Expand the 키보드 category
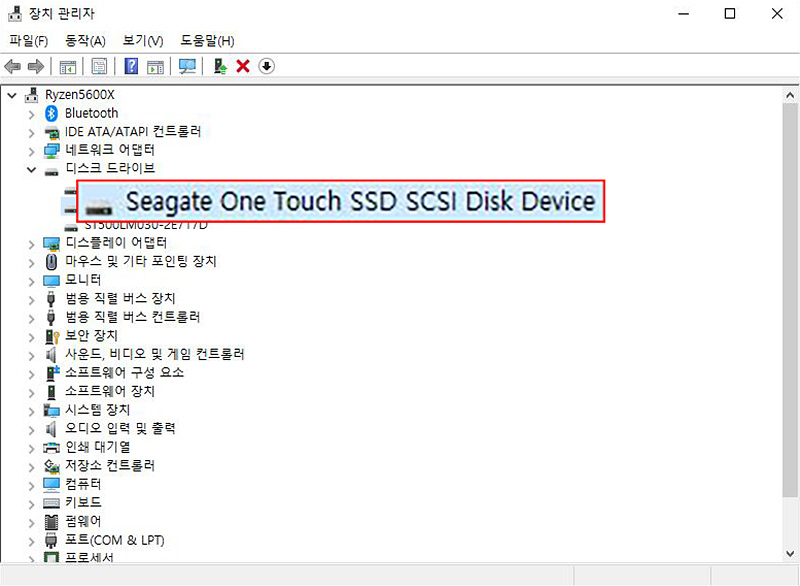800x586 pixels. (32, 504)
